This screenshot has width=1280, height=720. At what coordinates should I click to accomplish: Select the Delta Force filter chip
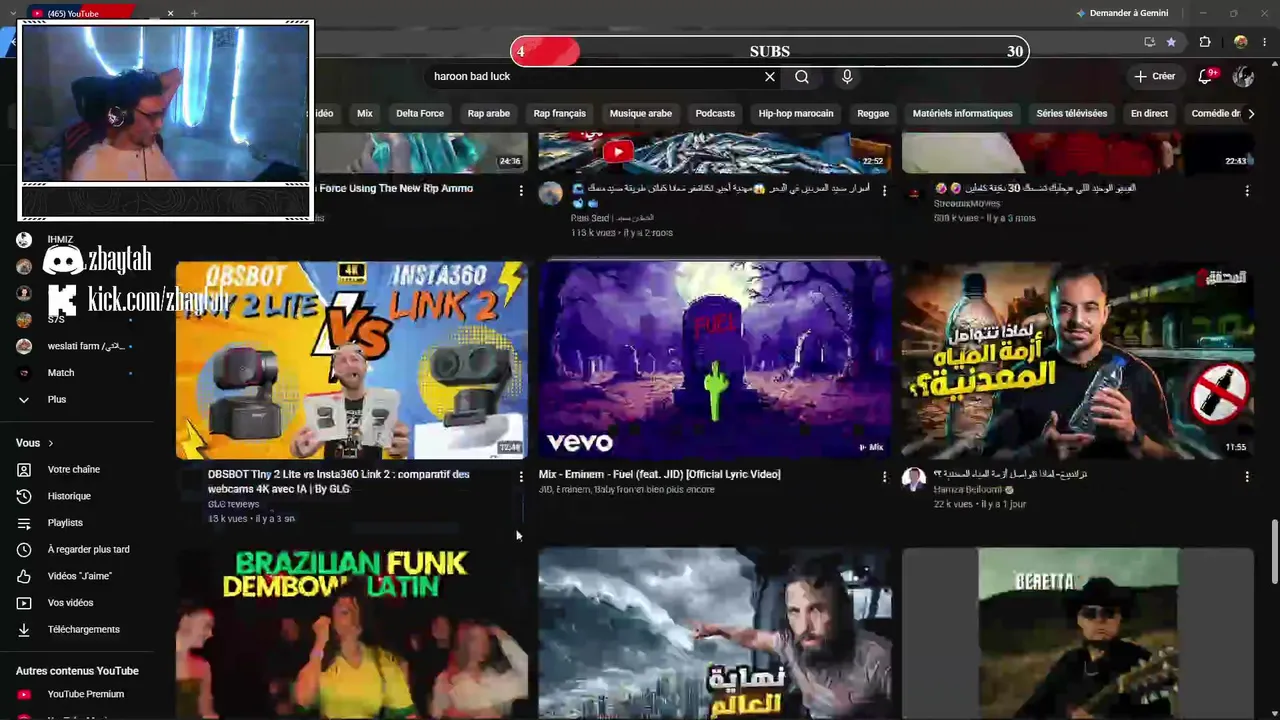[420, 114]
